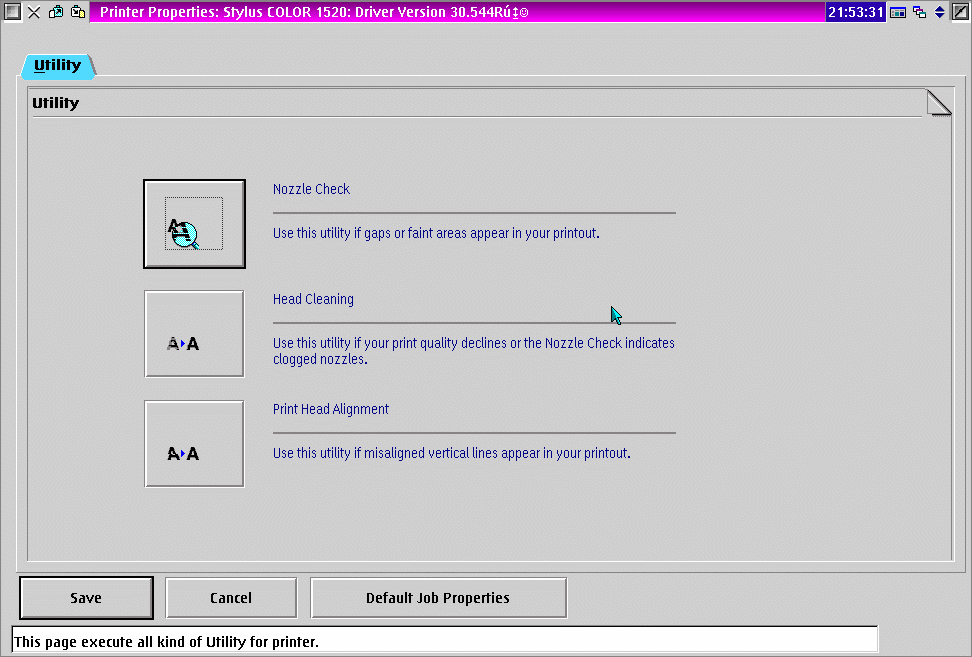Click the blue up-down arrows roll-up icon
Viewport: 972px width, 657px height.
940,12
